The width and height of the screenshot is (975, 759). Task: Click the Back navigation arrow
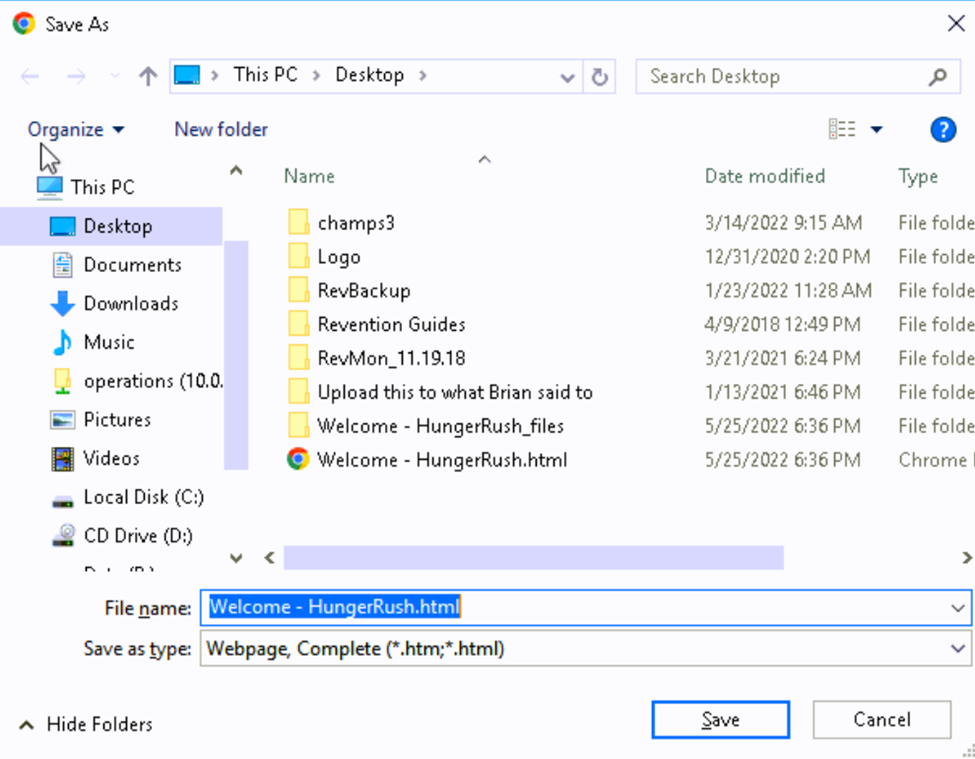pos(29,76)
